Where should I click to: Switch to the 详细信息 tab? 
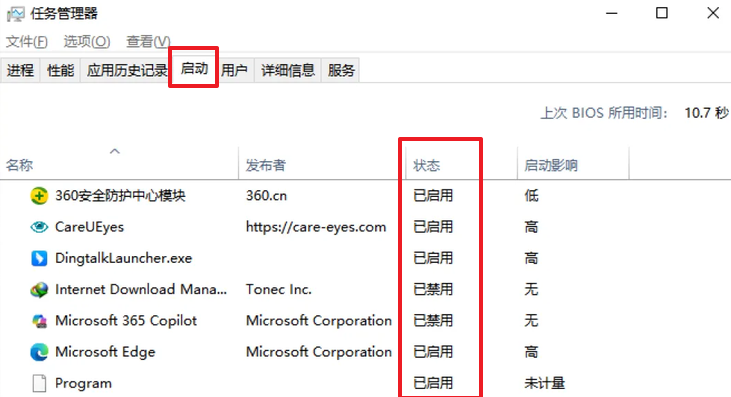tap(288, 70)
